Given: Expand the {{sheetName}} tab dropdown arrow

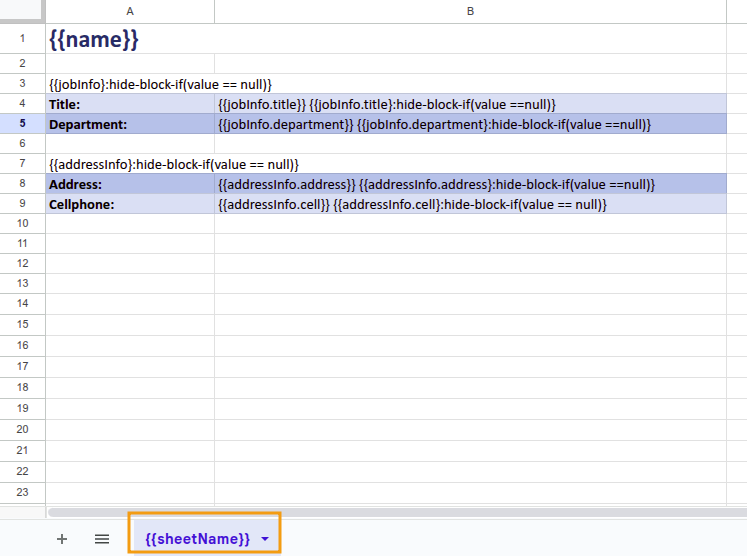Looking at the screenshot, I should (x=265, y=539).
